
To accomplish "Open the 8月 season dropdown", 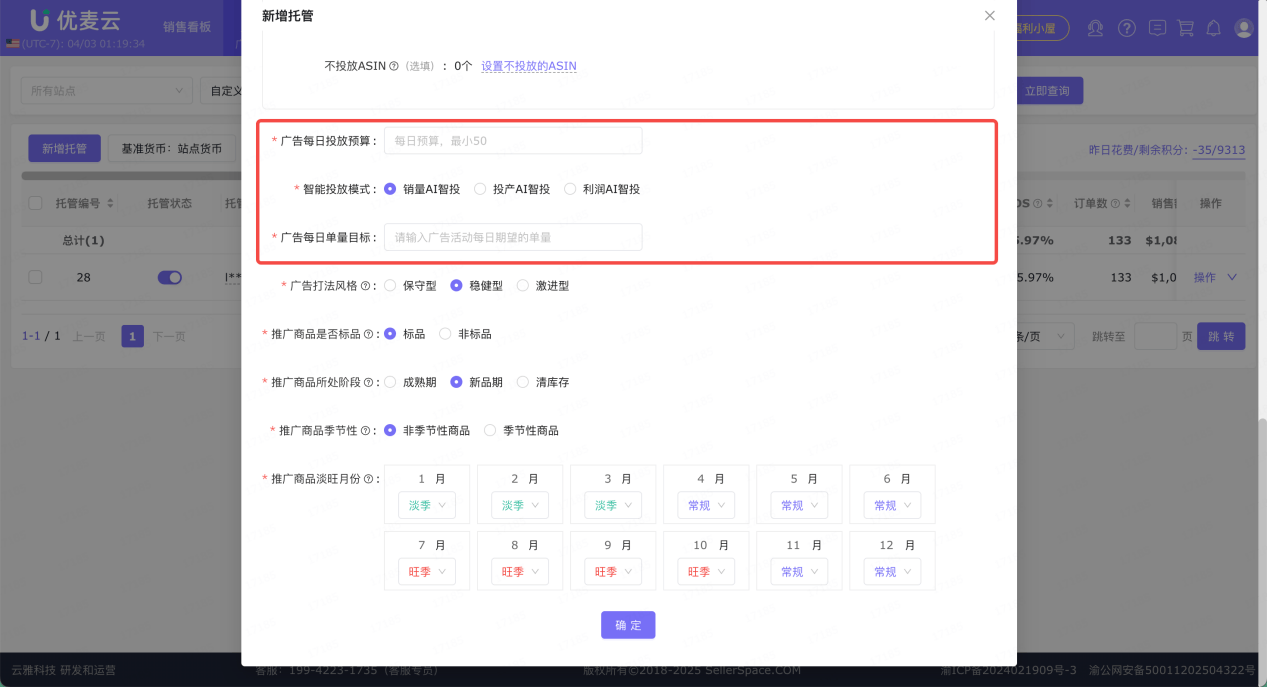I will [520, 572].
